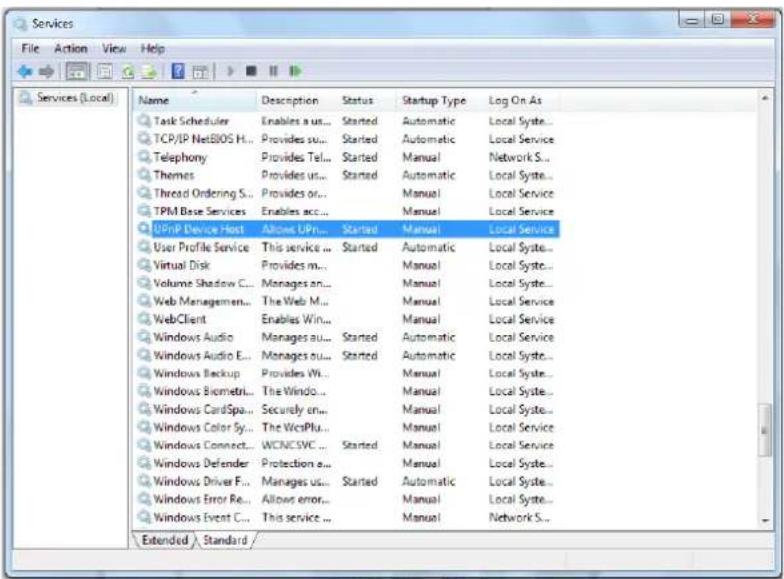Click the 'Securely en...' description cell

point(294,409)
